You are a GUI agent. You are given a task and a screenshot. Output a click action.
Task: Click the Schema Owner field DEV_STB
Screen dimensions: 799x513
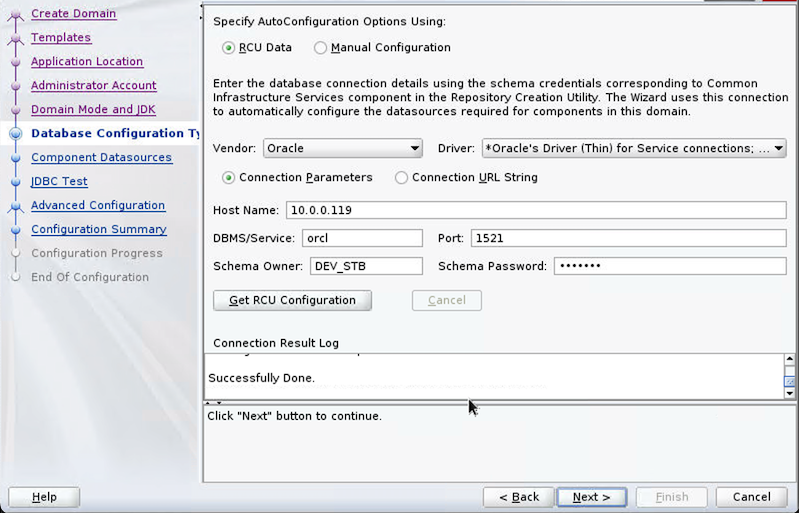[366, 266]
